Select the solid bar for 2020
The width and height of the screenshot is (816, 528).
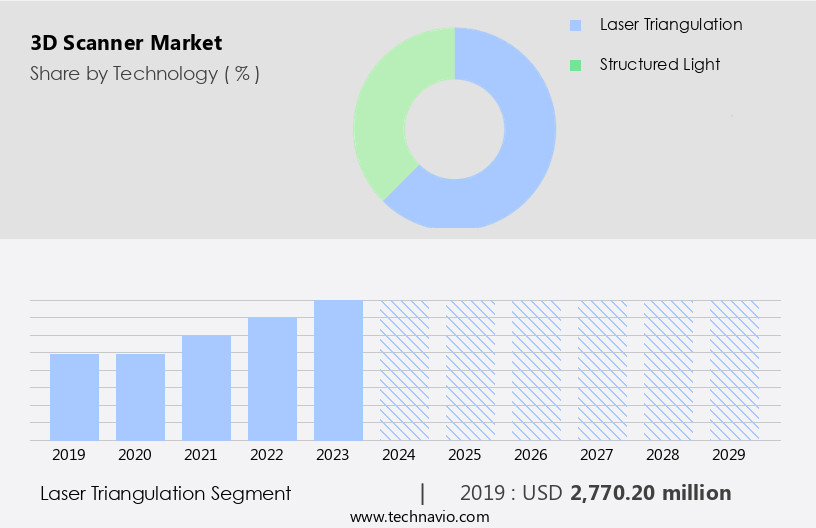pyautogui.click(x=140, y=397)
